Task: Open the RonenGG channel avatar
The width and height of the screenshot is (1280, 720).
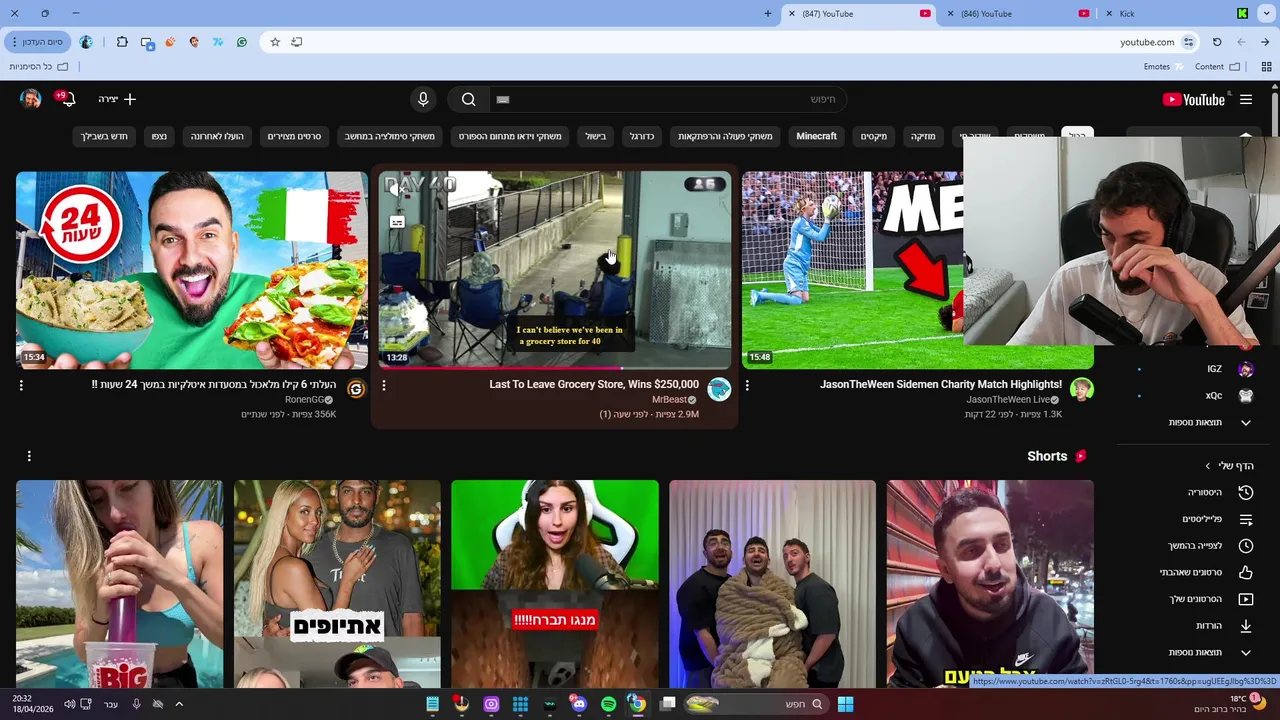Action: (356, 390)
